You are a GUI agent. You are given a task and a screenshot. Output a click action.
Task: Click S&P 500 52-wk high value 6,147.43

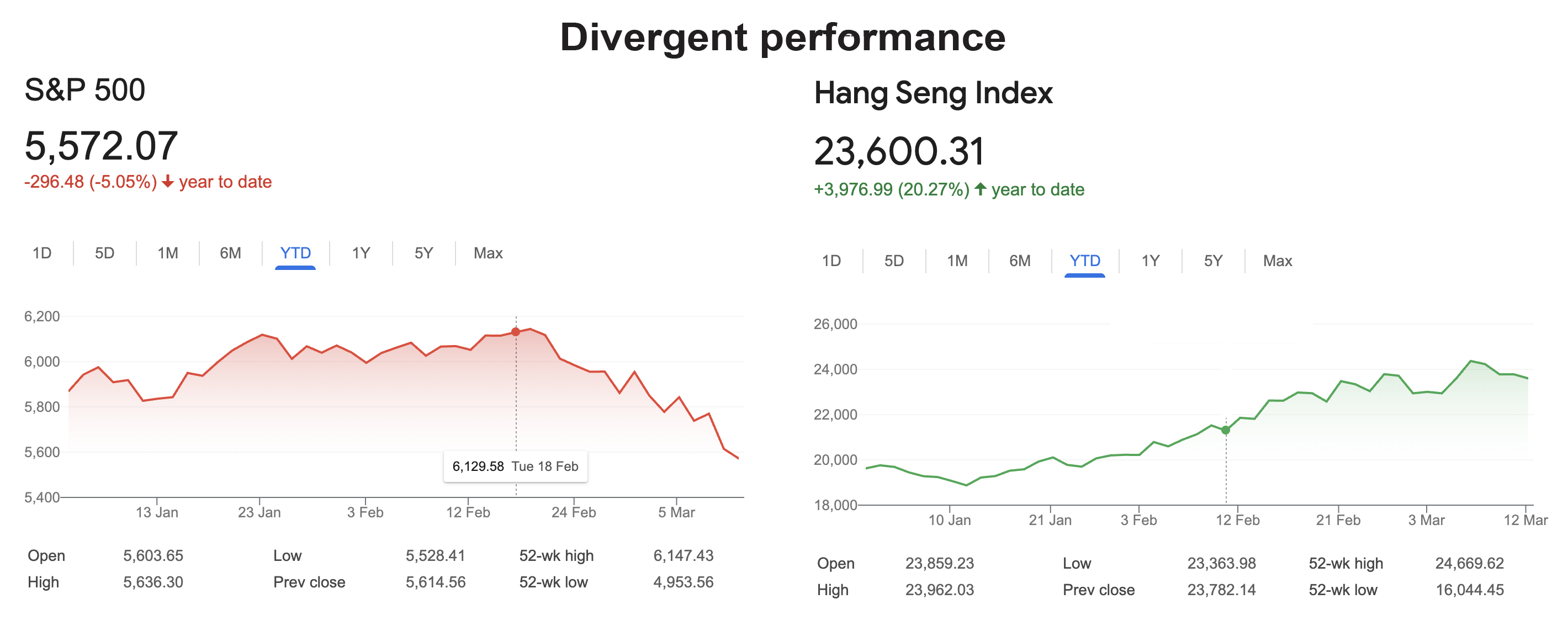click(x=684, y=555)
